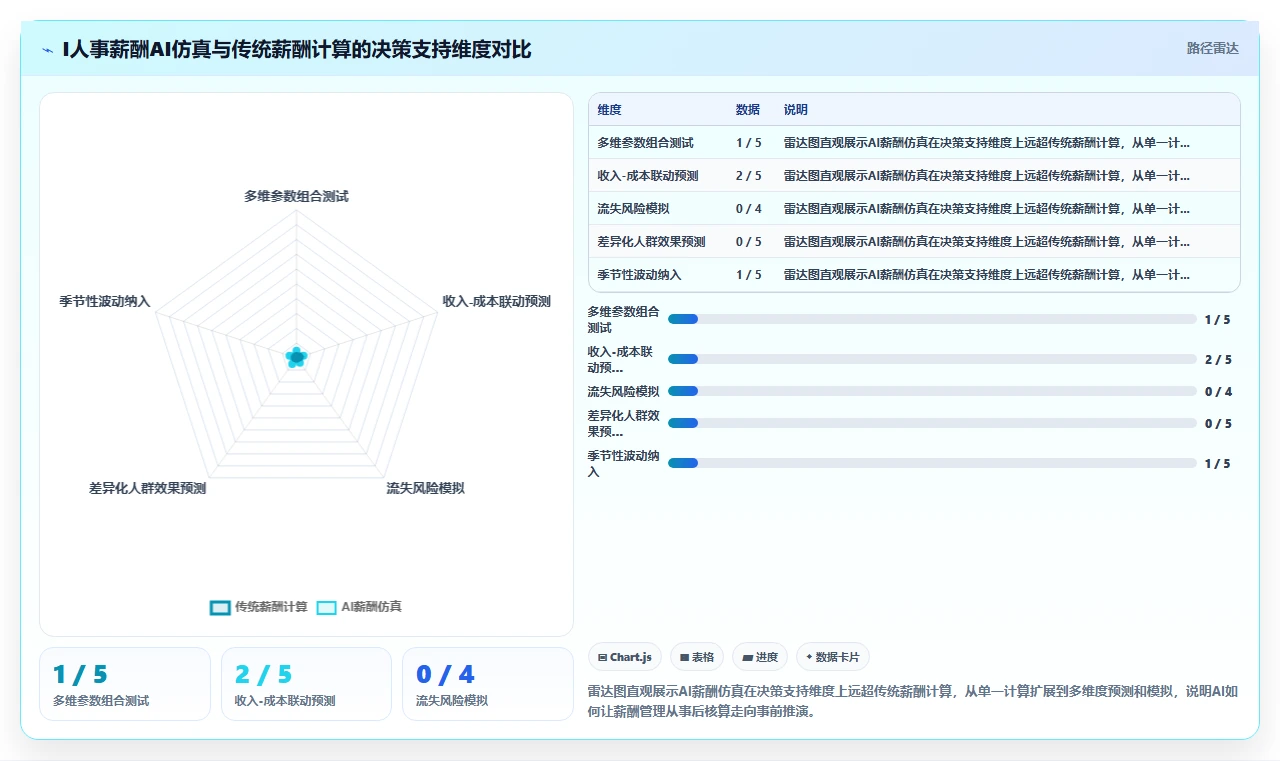The width and height of the screenshot is (1280, 761).
Task: Select the 季节性波动纳入 table row cell
Action: point(639,275)
